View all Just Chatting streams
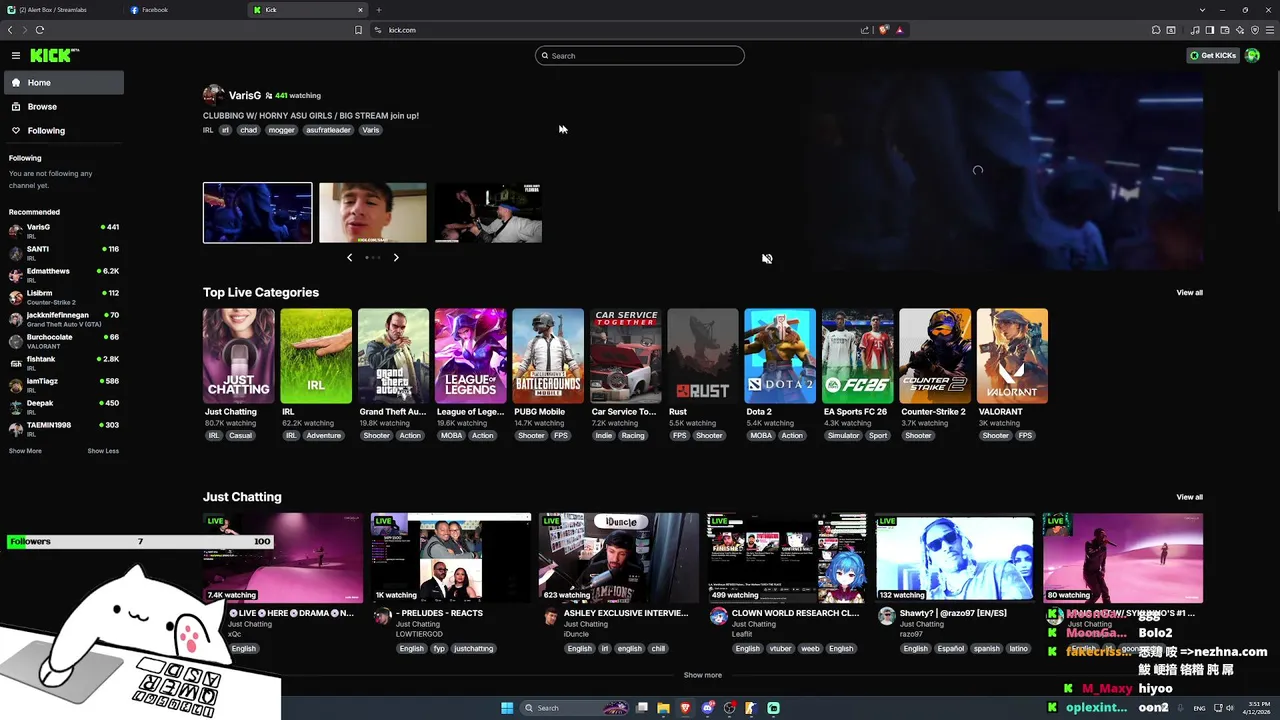The image size is (1280, 720). pyautogui.click(x=1189, y=497)
